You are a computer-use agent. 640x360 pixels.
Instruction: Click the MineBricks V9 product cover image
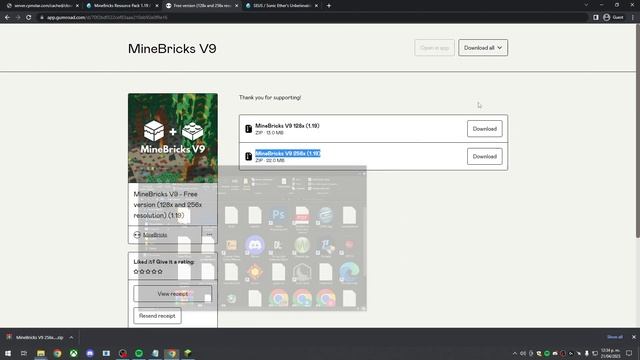(x=173, y=138)
